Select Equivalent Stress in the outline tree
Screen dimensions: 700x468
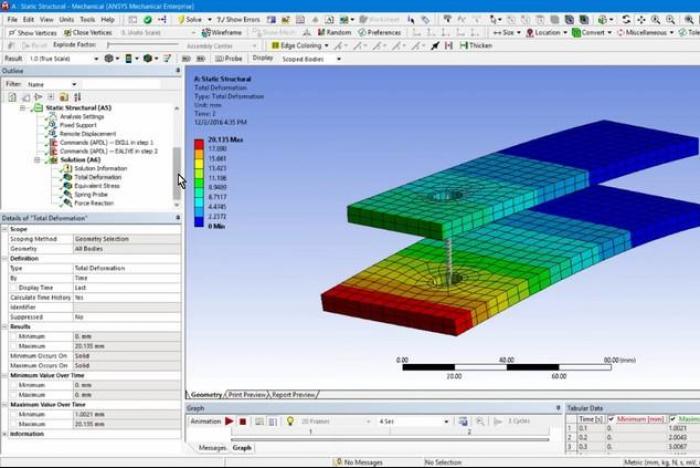[96, 186]
